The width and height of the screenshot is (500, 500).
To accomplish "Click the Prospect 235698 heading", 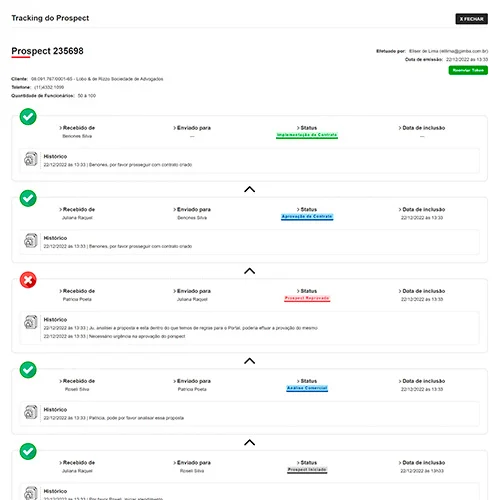I will [x=47, y=51].
